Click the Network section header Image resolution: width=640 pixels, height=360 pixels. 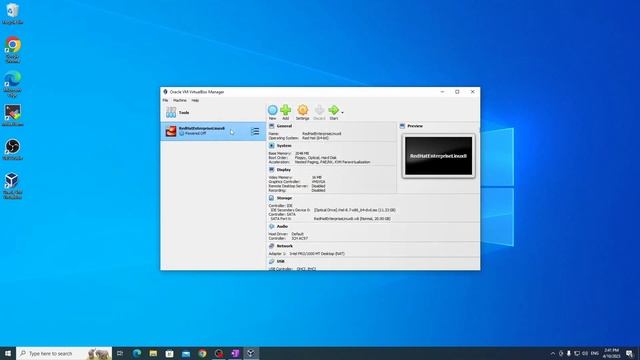pyautogui.click(x=284, y=246)
